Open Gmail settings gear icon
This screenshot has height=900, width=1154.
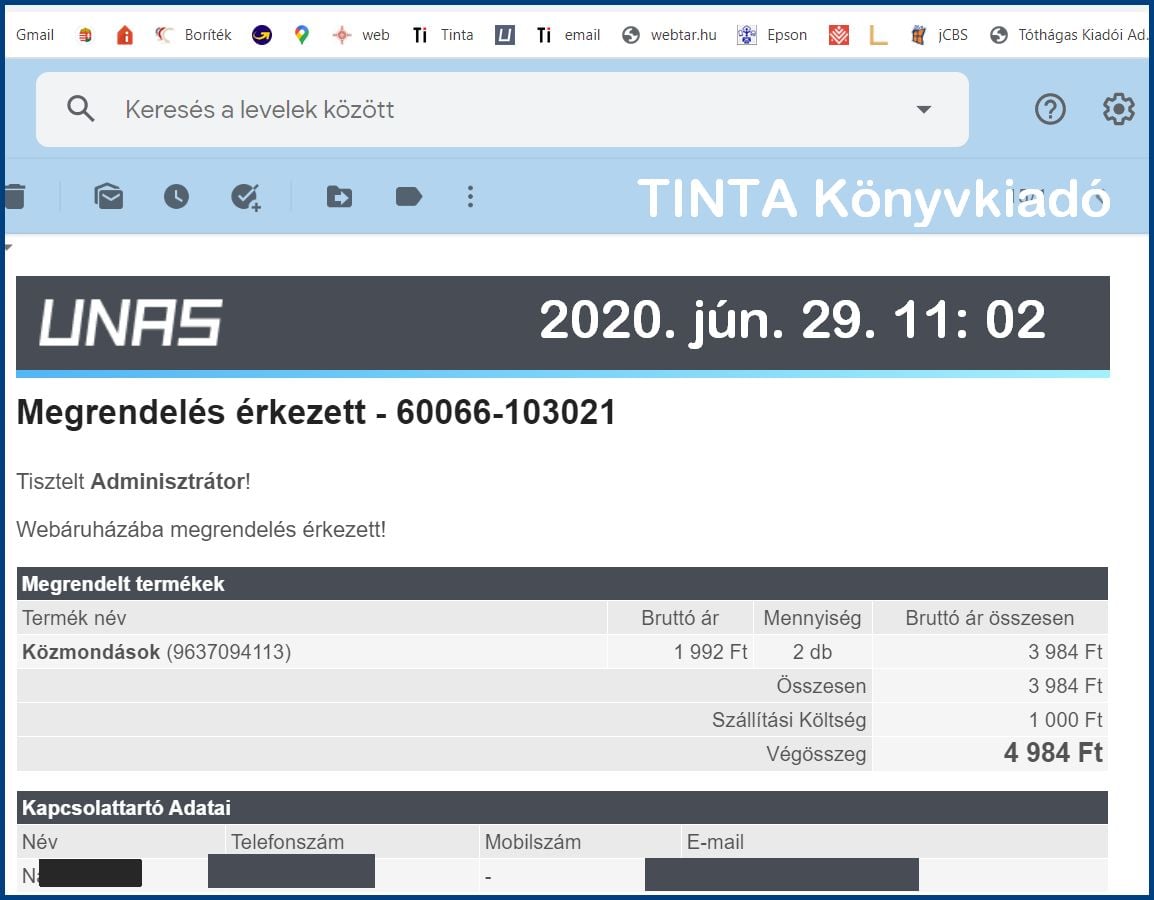tap(1118, 110)
